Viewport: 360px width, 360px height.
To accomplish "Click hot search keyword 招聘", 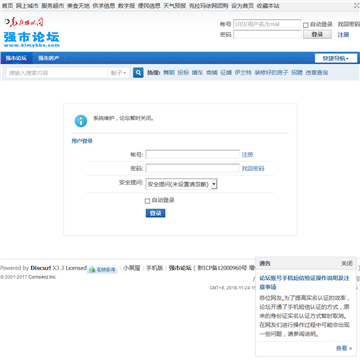I will 297,73.
